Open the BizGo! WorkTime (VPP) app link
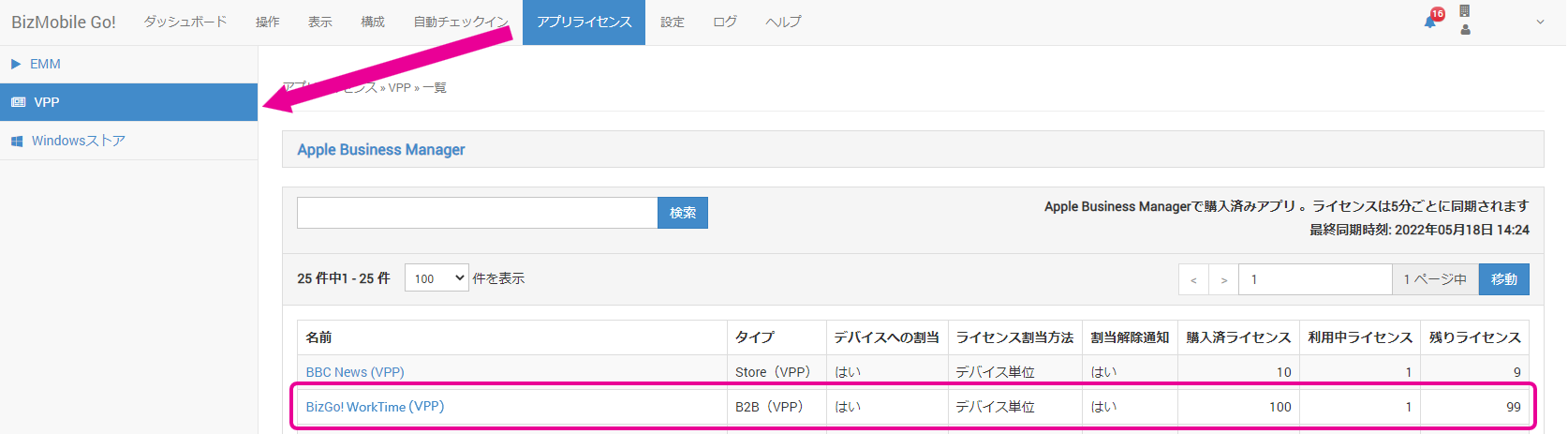 375,407
